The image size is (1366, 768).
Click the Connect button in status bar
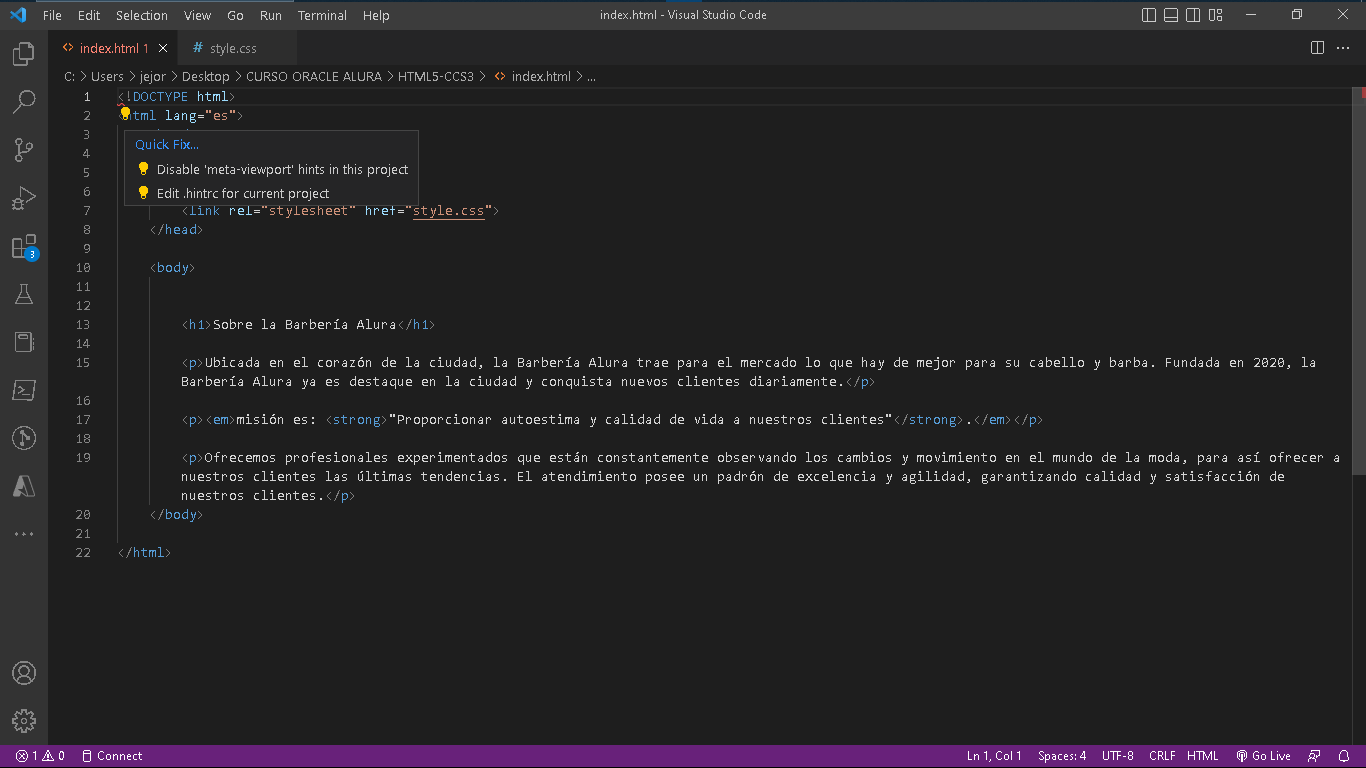tap(112, 756)
